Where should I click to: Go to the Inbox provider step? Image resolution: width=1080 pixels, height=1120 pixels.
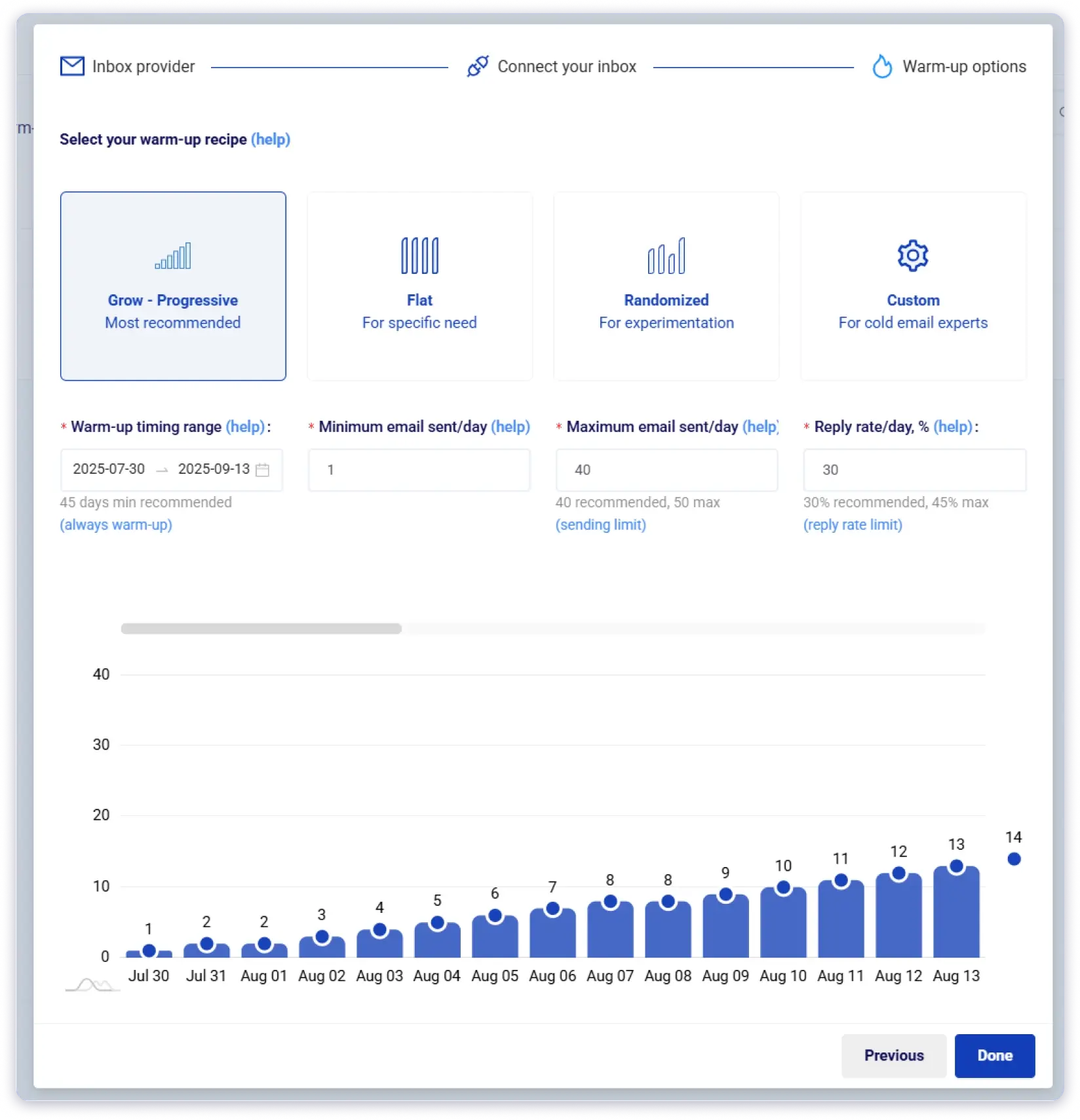pos(143,66)
